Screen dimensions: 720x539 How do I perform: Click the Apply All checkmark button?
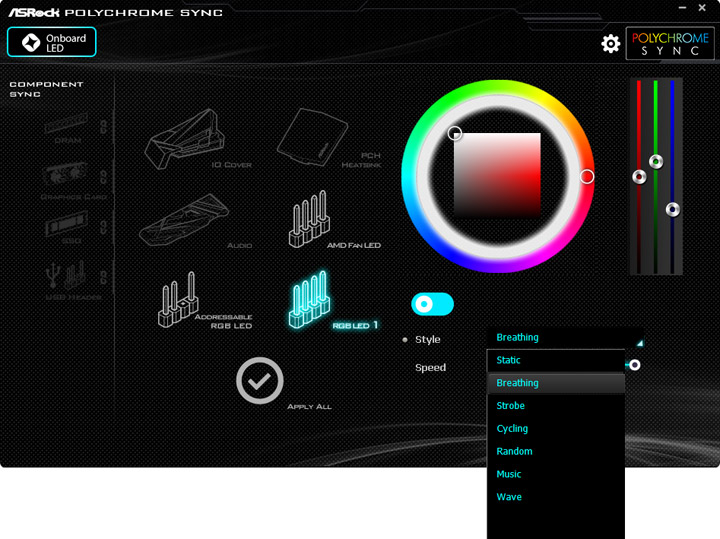(260, 381)
